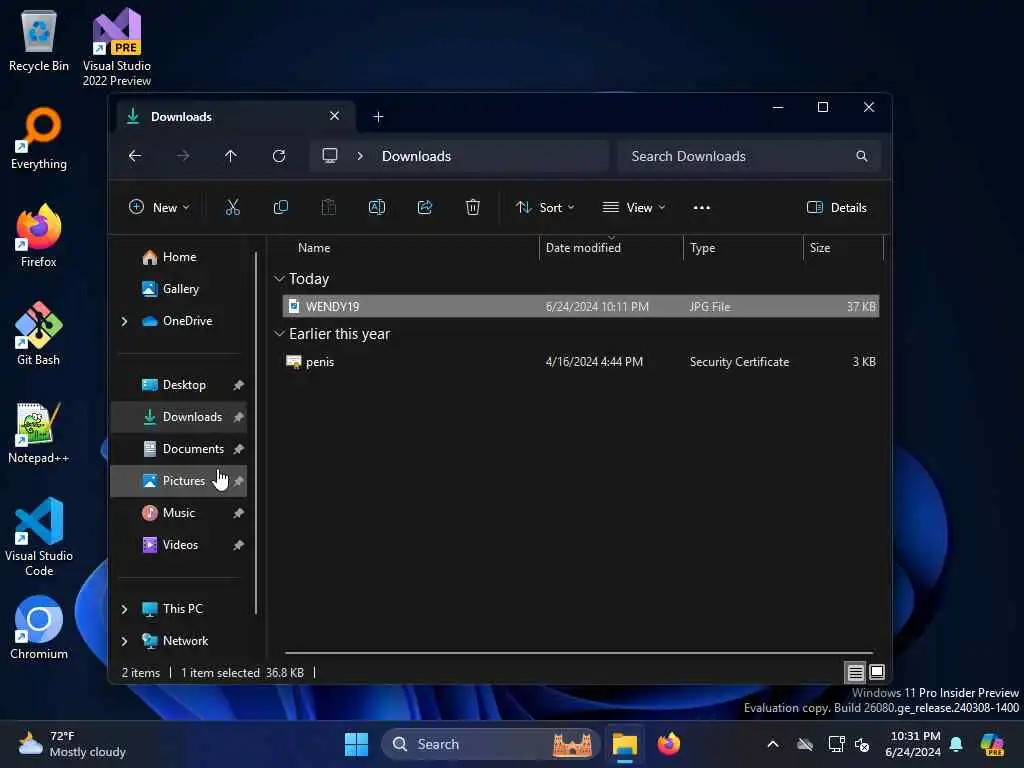Select Music in navigation pane
The width and height of the screenshot is (1024, 768).
(179, 513)
